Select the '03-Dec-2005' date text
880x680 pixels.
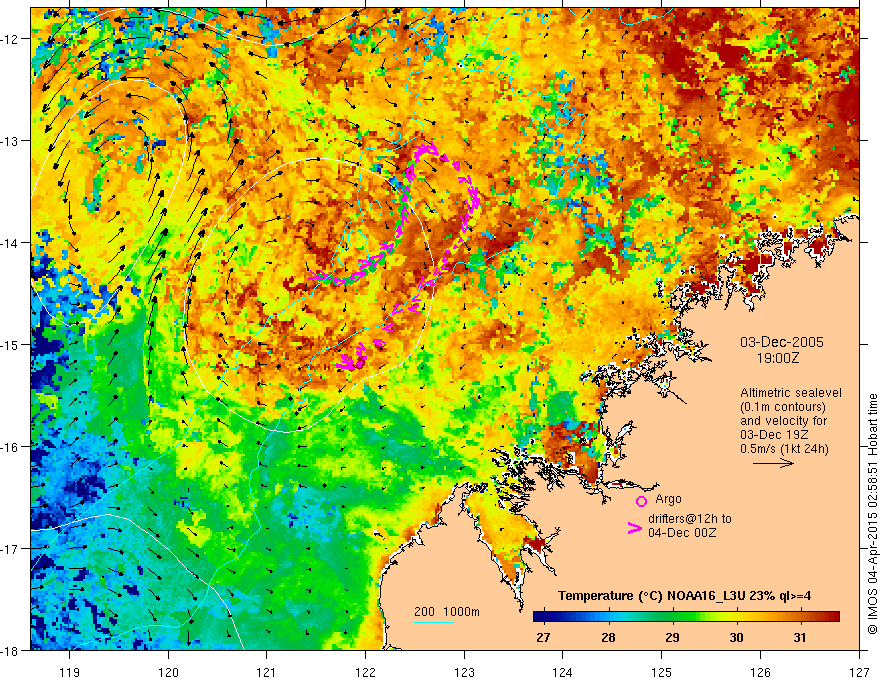click(x=782, y=342)
